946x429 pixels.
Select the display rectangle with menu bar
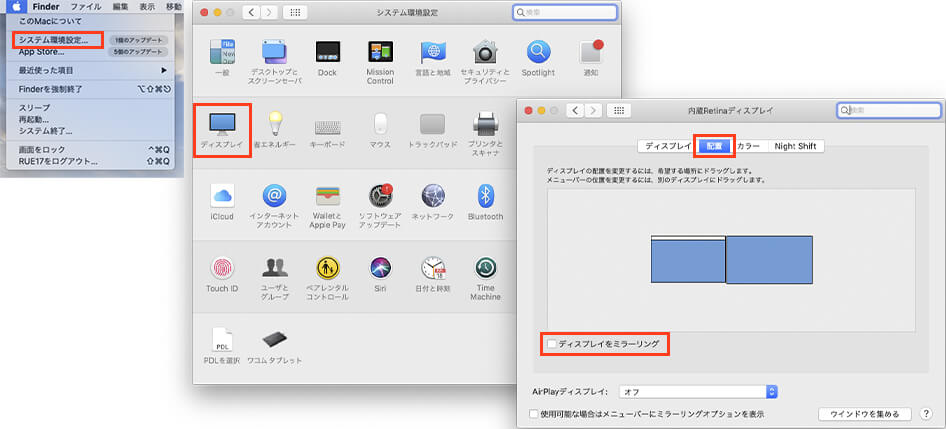(688, 259)
